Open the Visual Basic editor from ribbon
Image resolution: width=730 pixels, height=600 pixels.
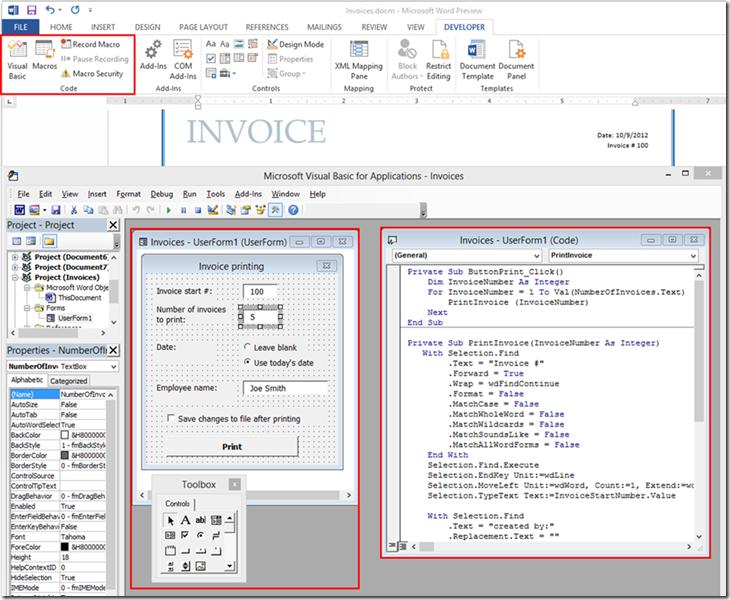[x=17, y=60]
